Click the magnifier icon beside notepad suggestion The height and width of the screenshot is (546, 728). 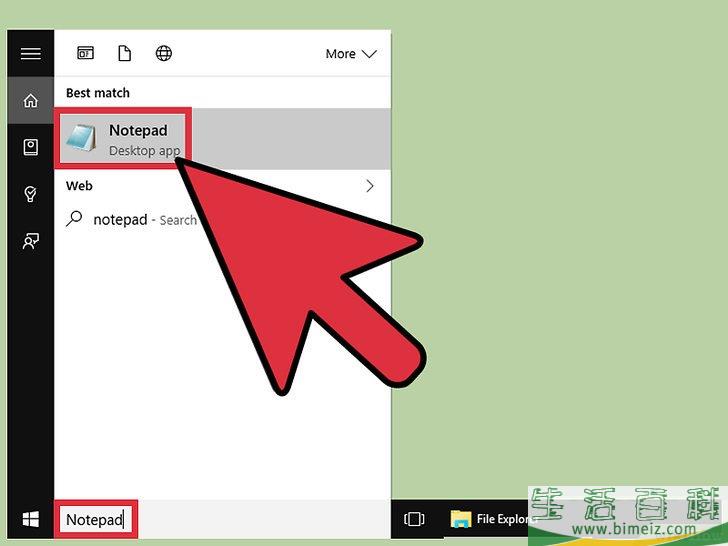coord(74,219)
